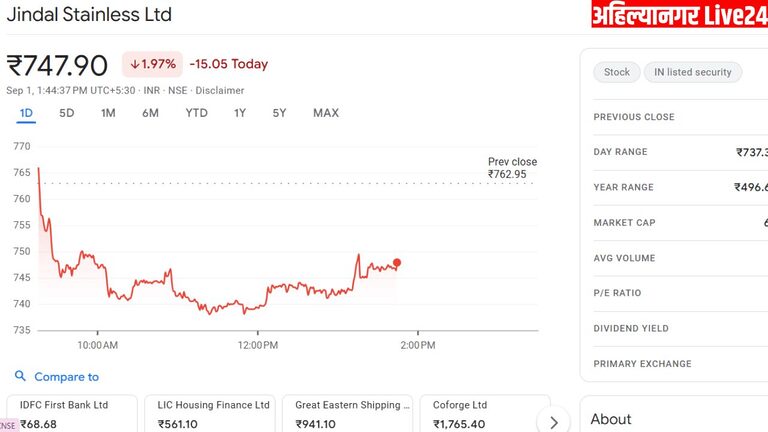Open the YTD chart view

point(196,113)
